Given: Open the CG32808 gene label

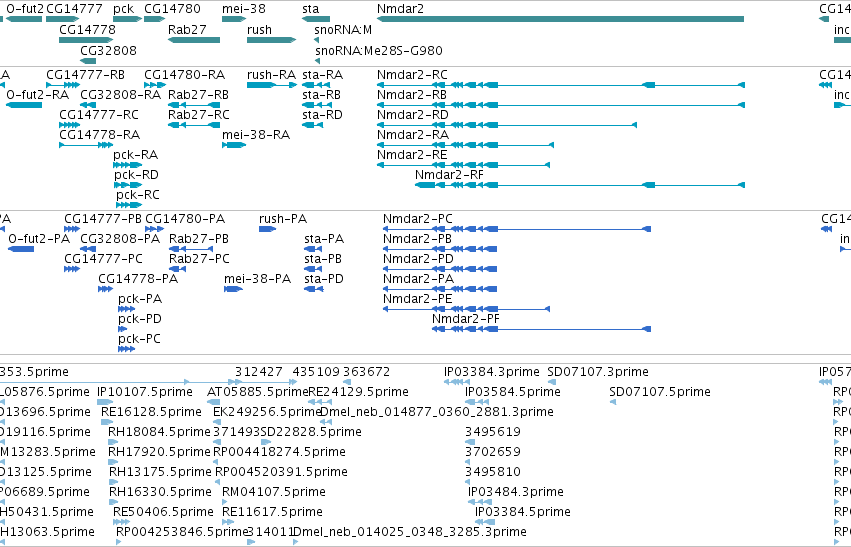Looking at the screenshot, I should coord(109,50).
